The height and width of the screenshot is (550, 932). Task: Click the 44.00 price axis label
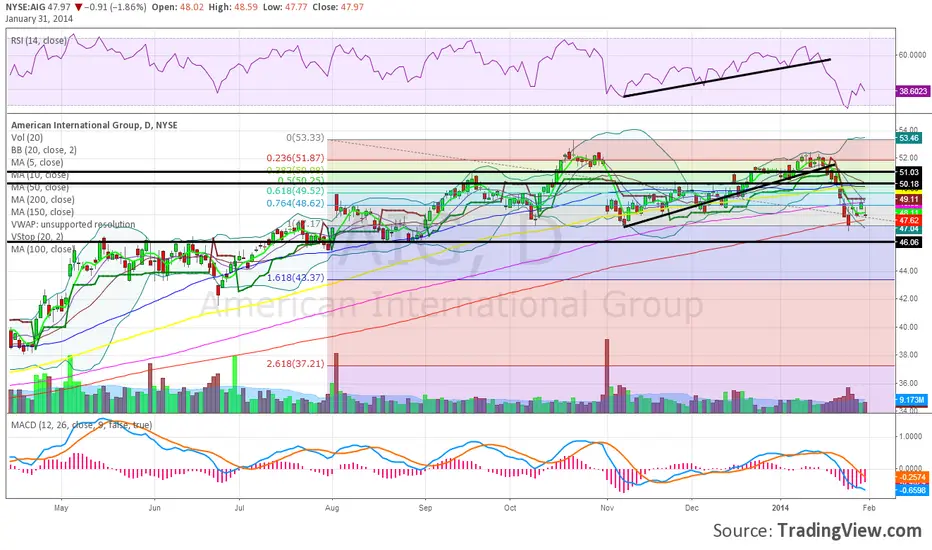908,271
